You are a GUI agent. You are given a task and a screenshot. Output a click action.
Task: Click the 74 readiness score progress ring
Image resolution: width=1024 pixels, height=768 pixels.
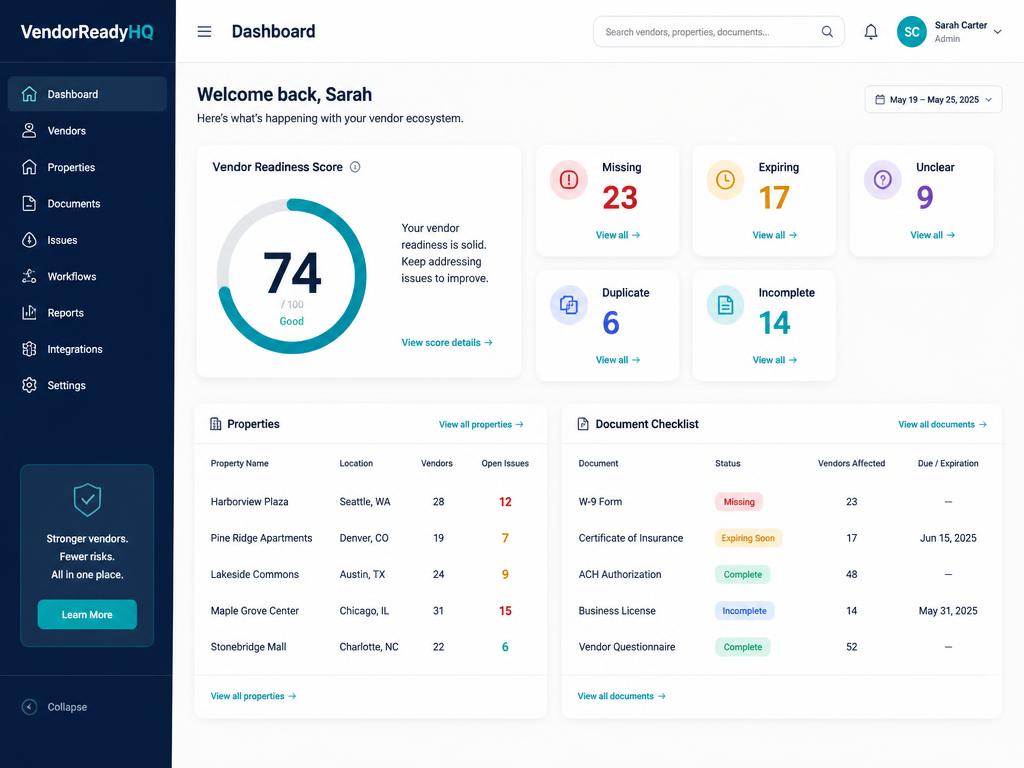pos(291,276)
